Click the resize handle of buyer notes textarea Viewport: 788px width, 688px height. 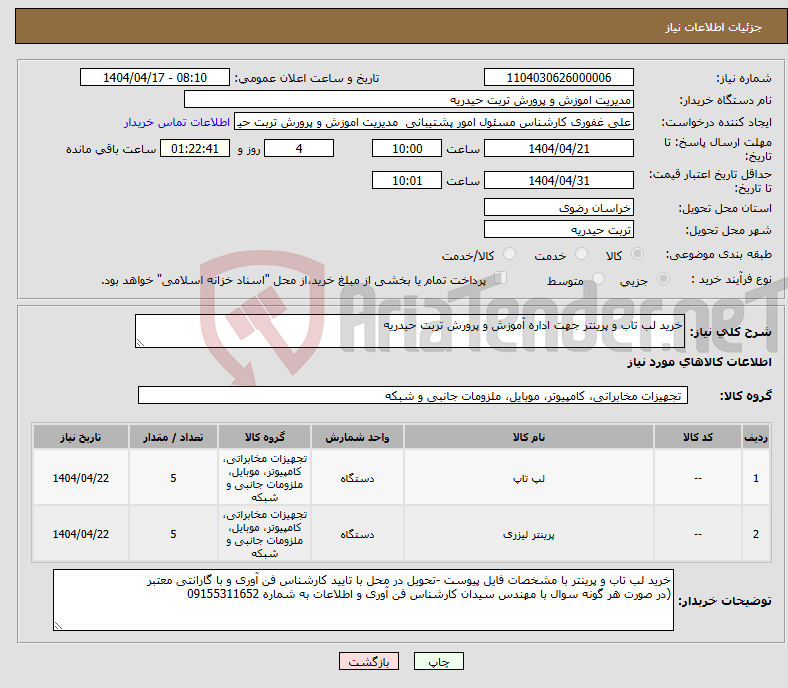[58, 626]
